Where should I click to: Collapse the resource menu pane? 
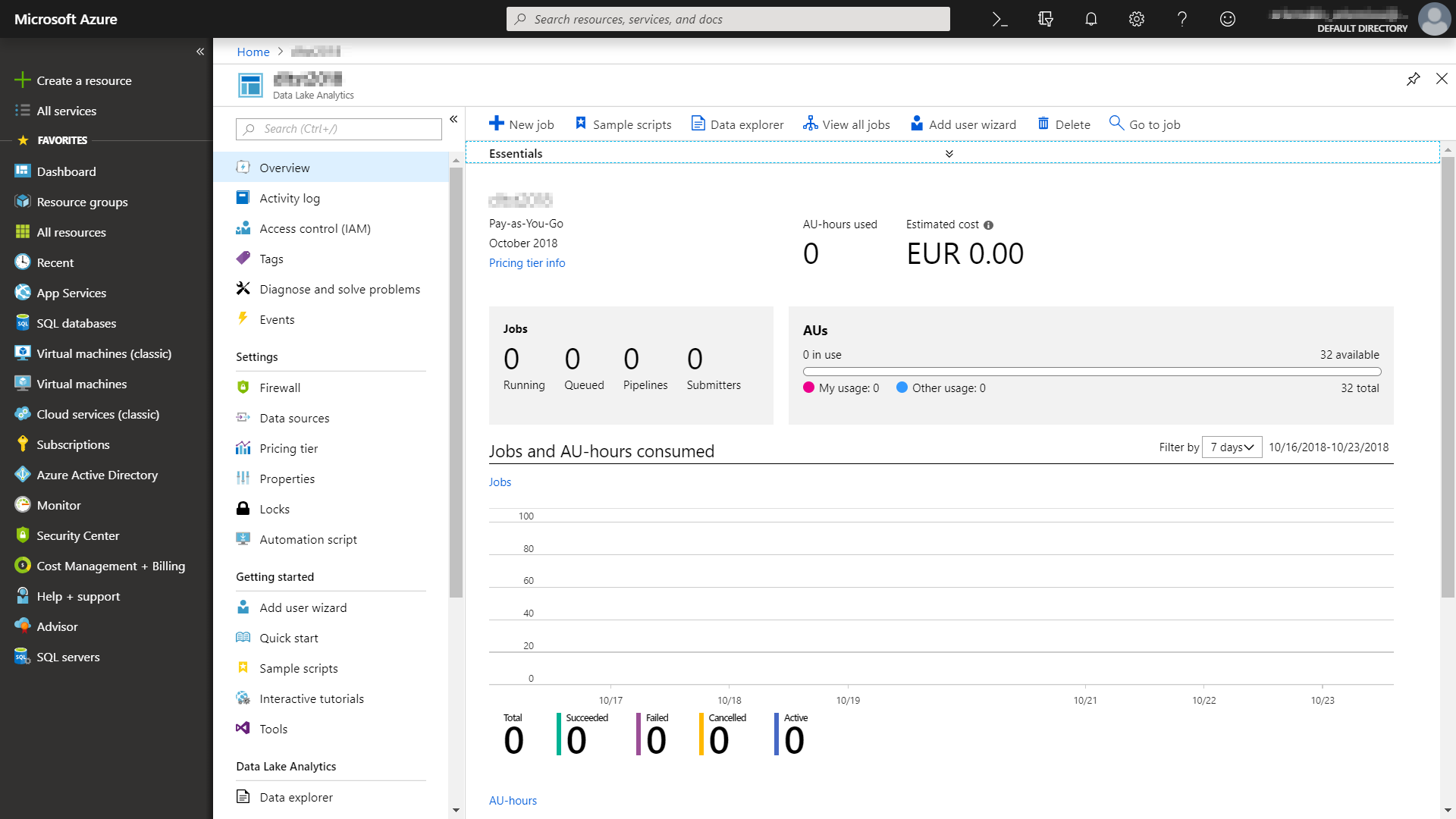coord(453,119)
